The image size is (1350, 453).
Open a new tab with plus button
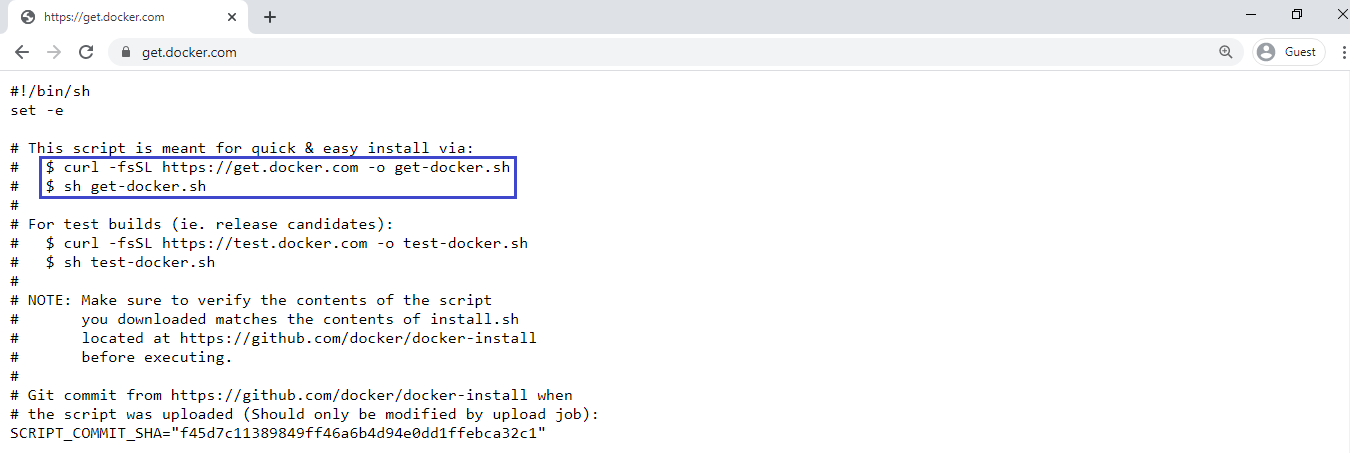(x=270, y=17)
